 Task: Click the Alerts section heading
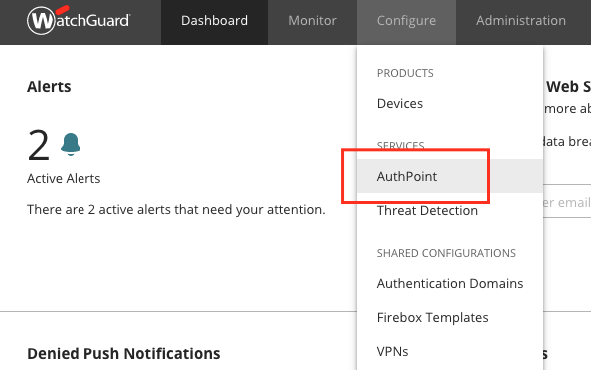click(x=49, y=87)
